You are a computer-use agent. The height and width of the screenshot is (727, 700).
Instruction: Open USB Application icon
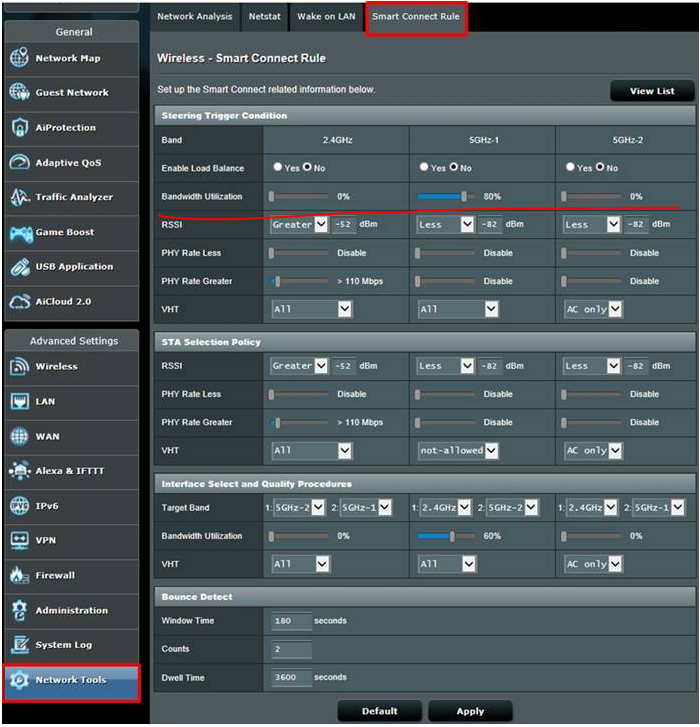click(x=20, y=267)
